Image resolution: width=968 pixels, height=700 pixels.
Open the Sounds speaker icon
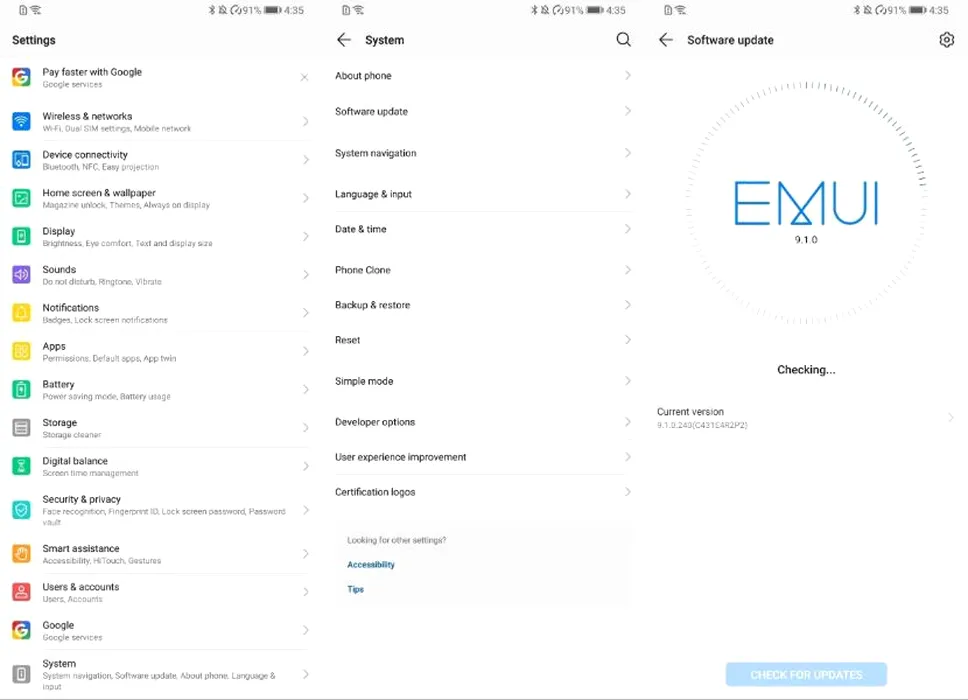22,274
